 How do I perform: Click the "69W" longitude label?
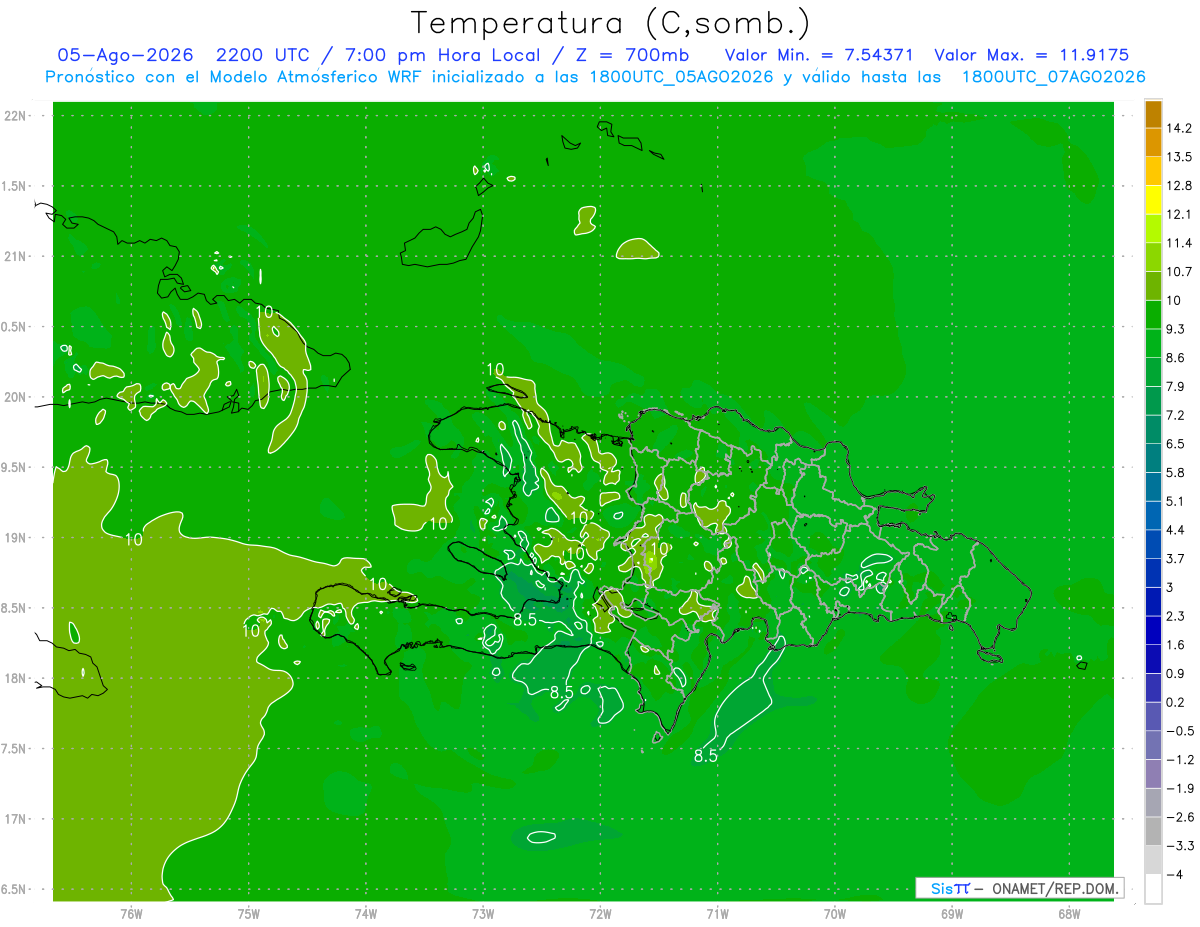[951, 914]
